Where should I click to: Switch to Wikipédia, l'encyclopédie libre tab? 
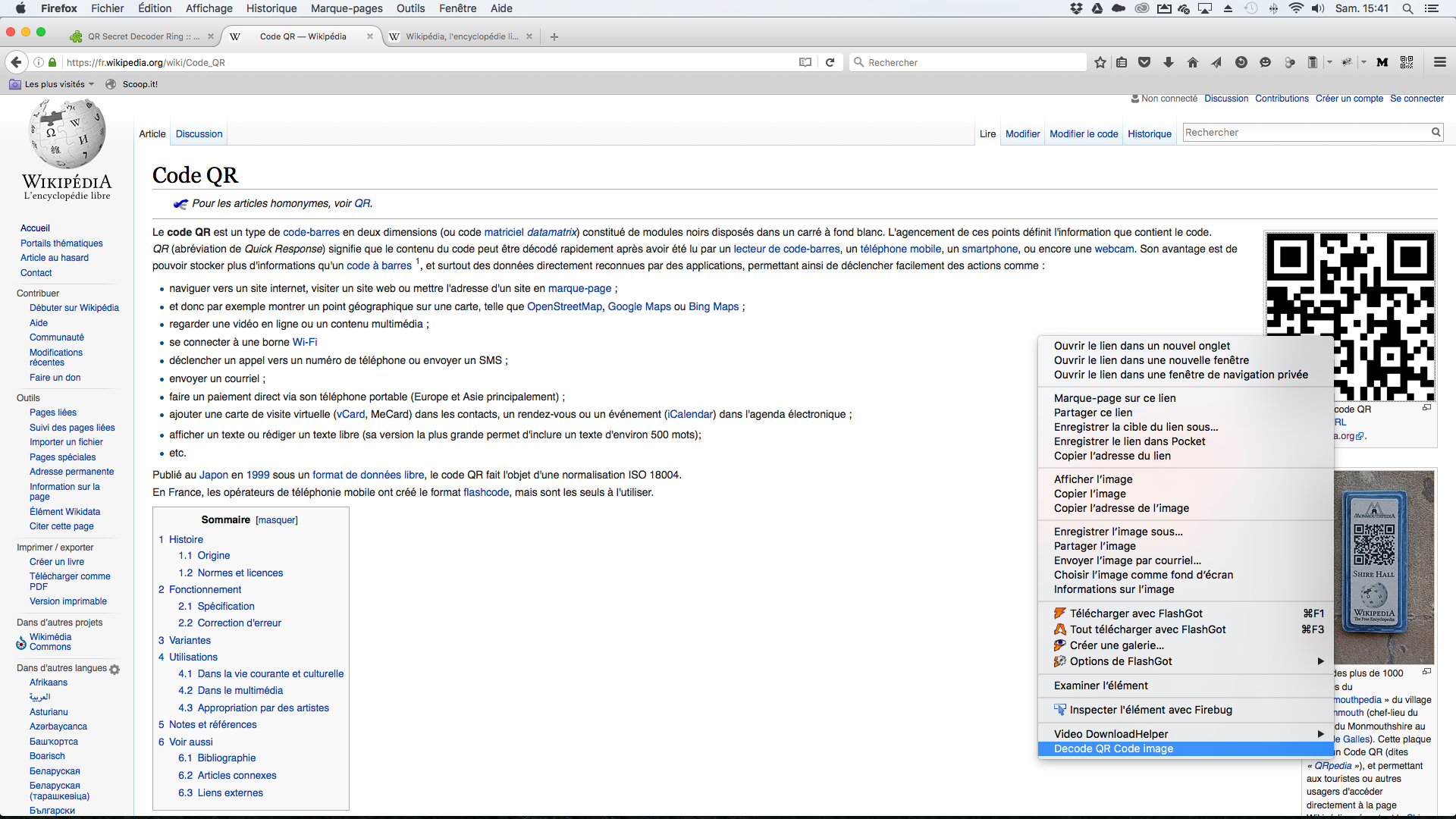coord(461,36)
